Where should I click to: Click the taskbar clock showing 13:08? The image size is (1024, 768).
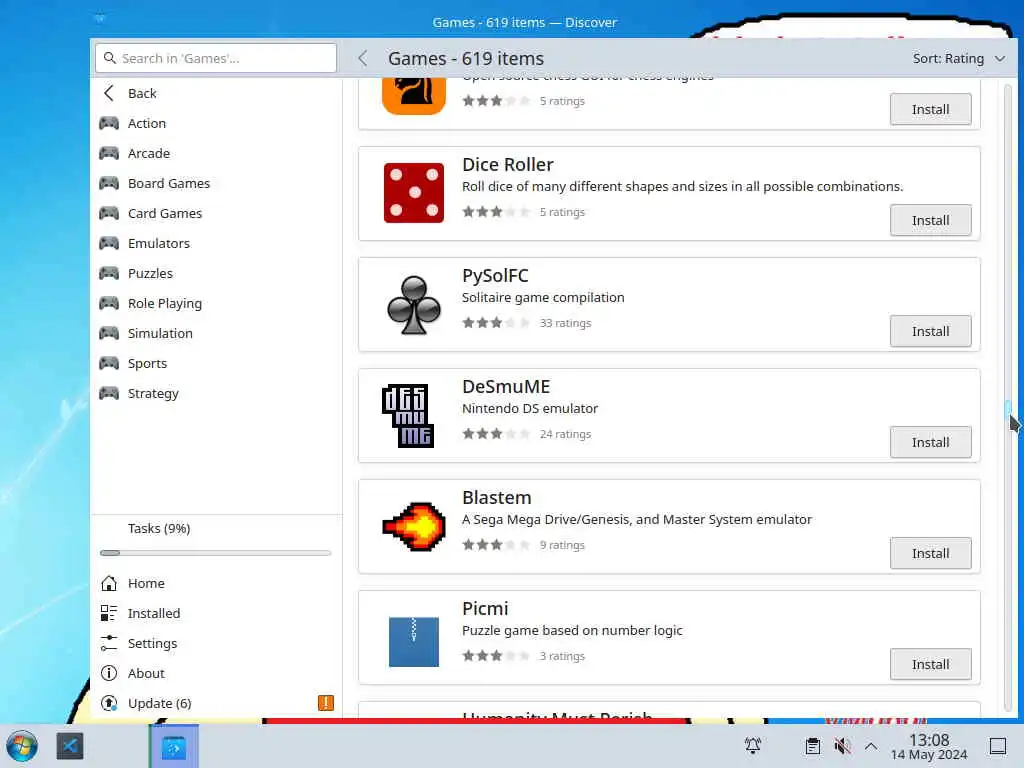[x=929, y=746]
